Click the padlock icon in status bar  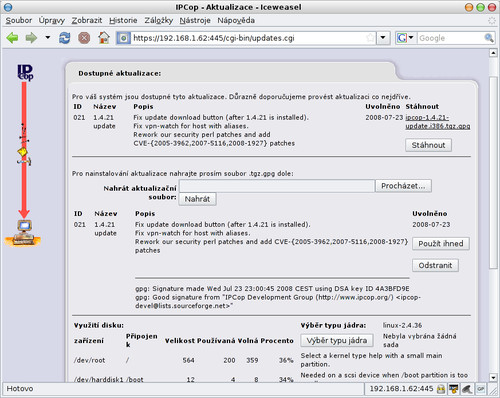tap(441, 389)
